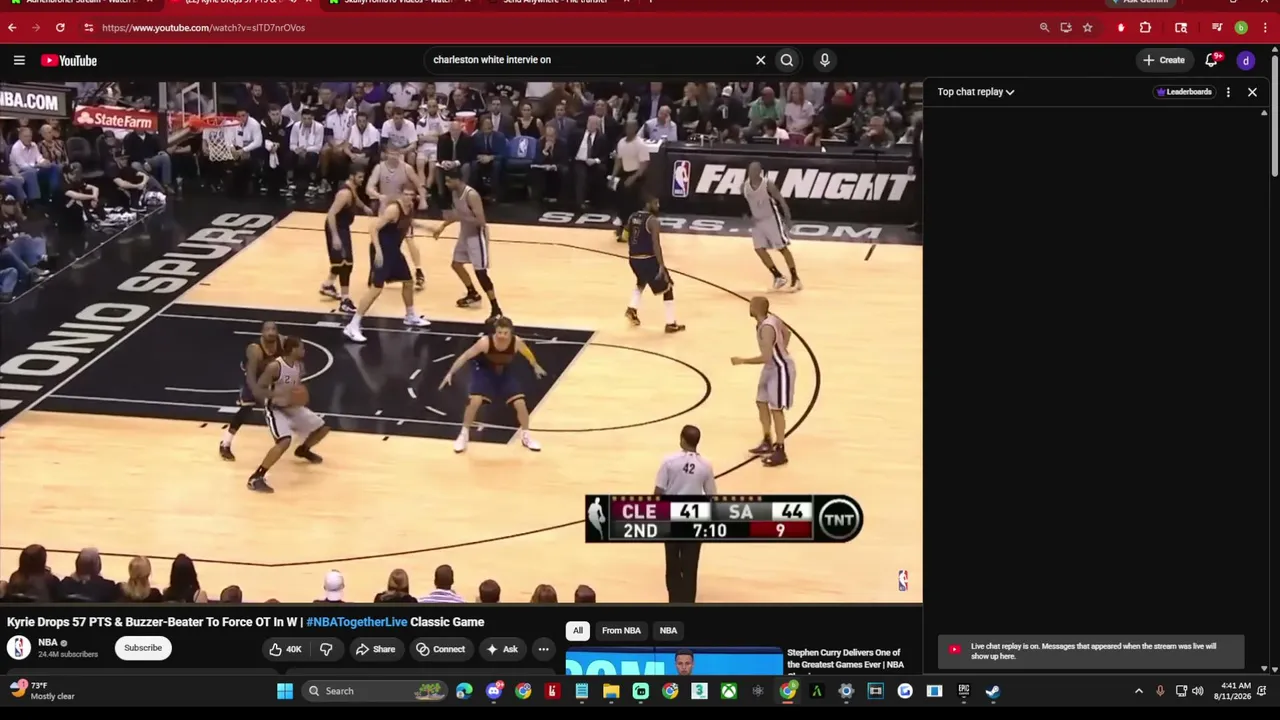Open the NBA channel name link

tap(48, 643)
